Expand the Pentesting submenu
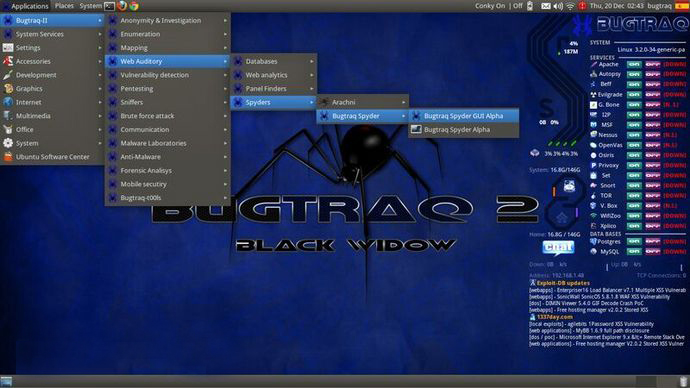Screen dimensions: 690x388 [168, 88]
